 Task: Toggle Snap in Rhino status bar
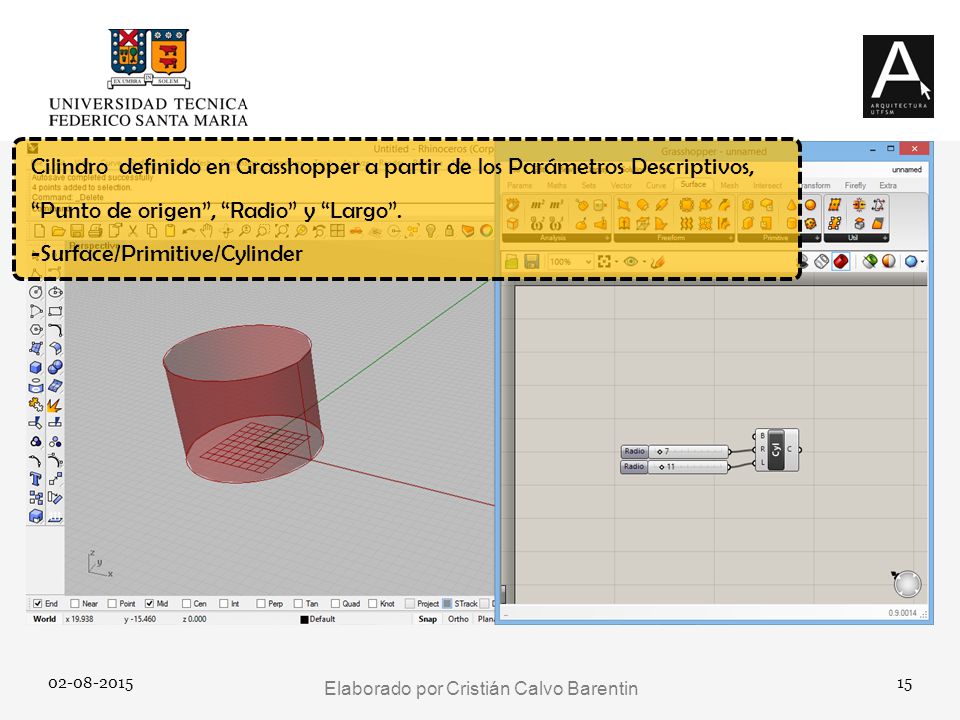[x=427, y=619]
